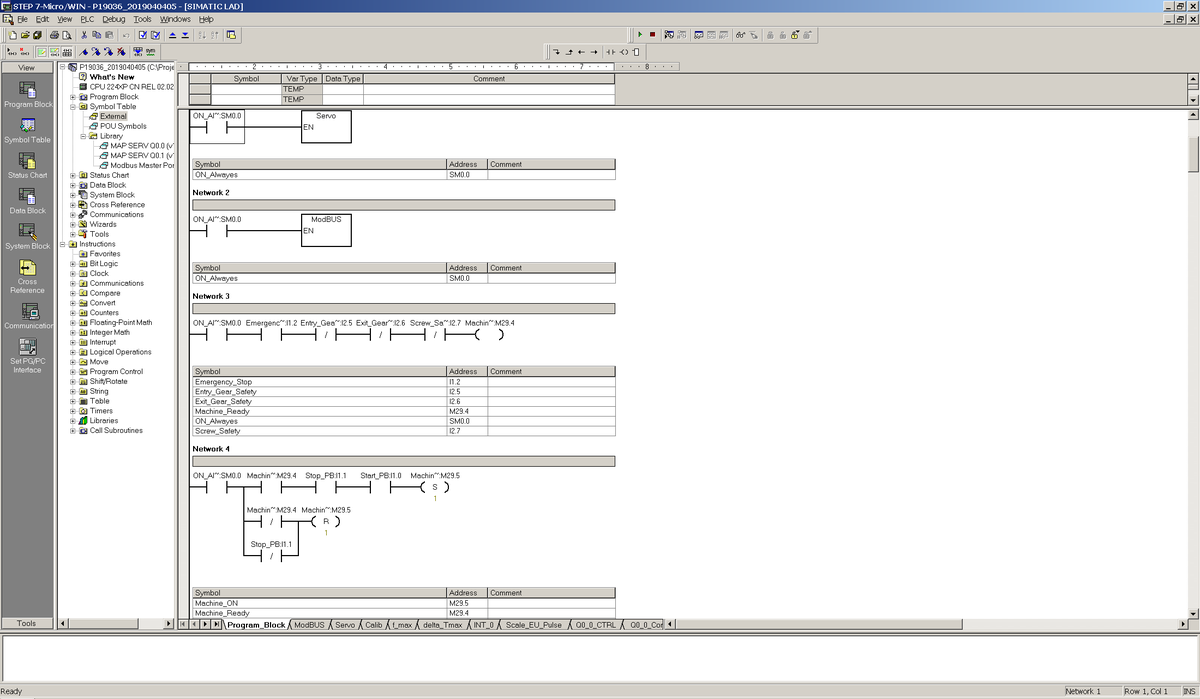The width and height of the screenshot is (1200, 699).
Task: Open Cross Reference from the View bar
Action: click(28, 276)
